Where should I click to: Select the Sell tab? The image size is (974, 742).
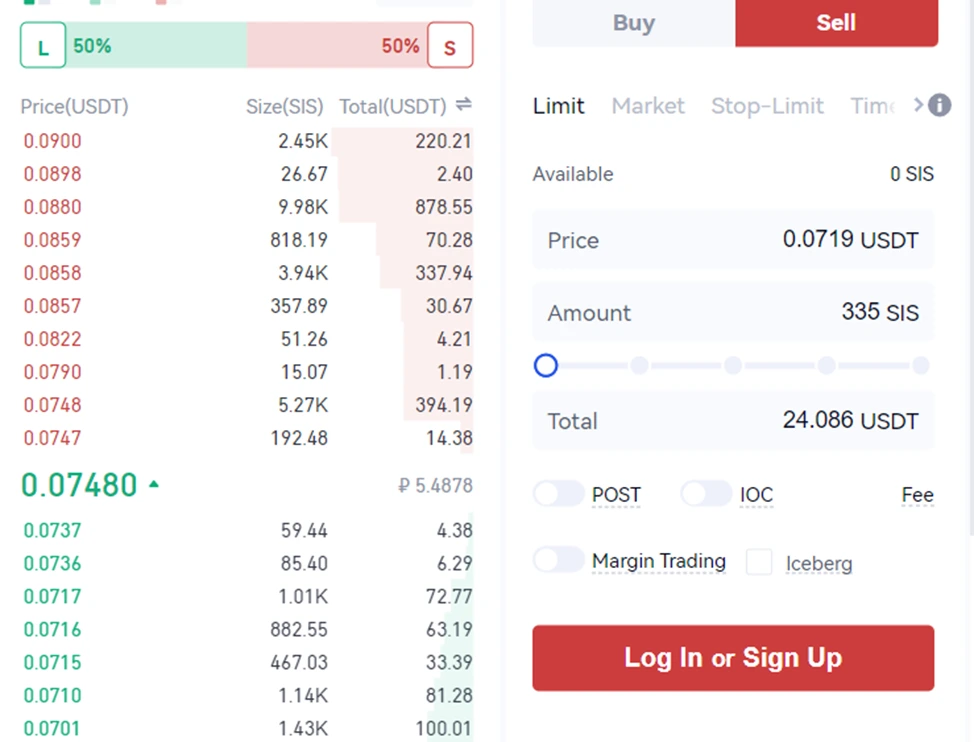point(836,23)
